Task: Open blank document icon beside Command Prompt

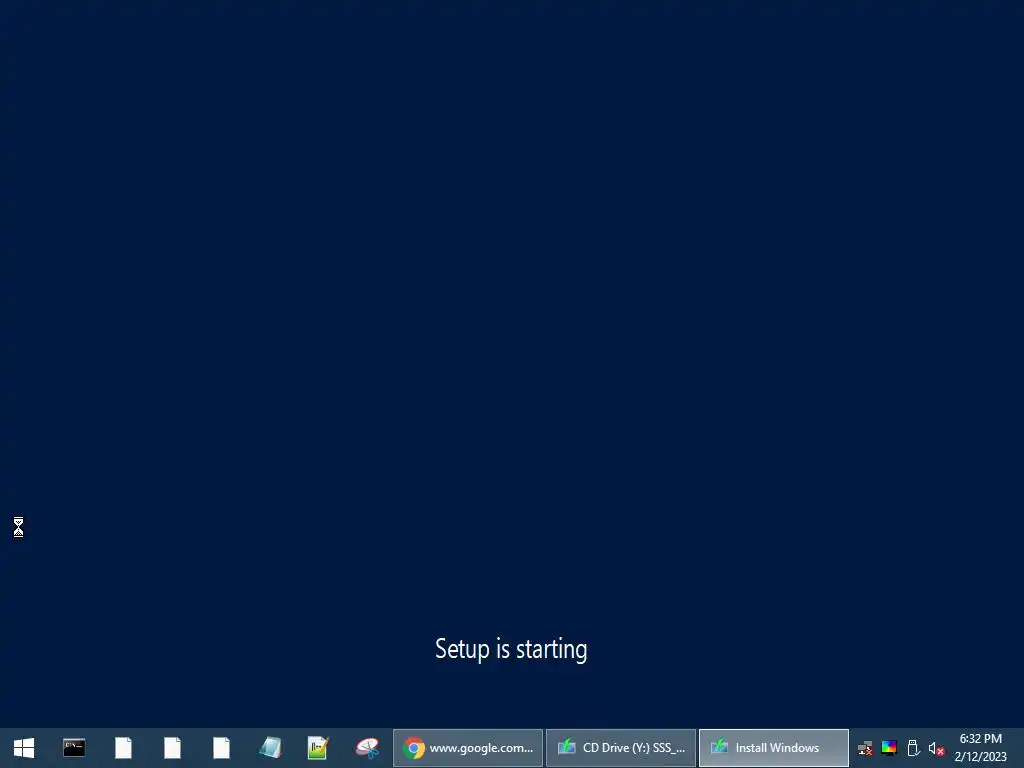Action: tap(123, 748)
